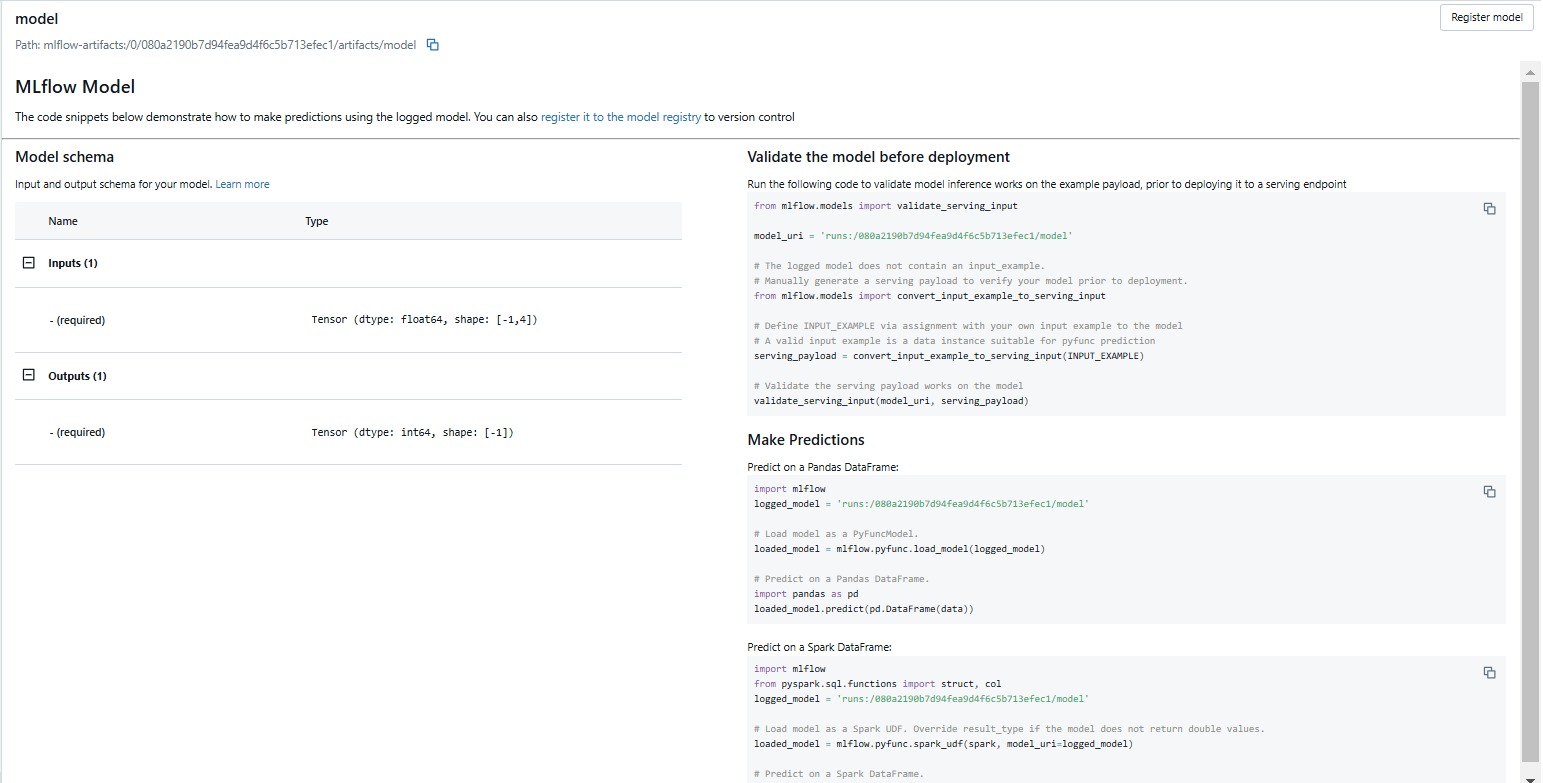Click the Register model button
Viewport: 1543px width, 783px height.
pos(1486,17)
